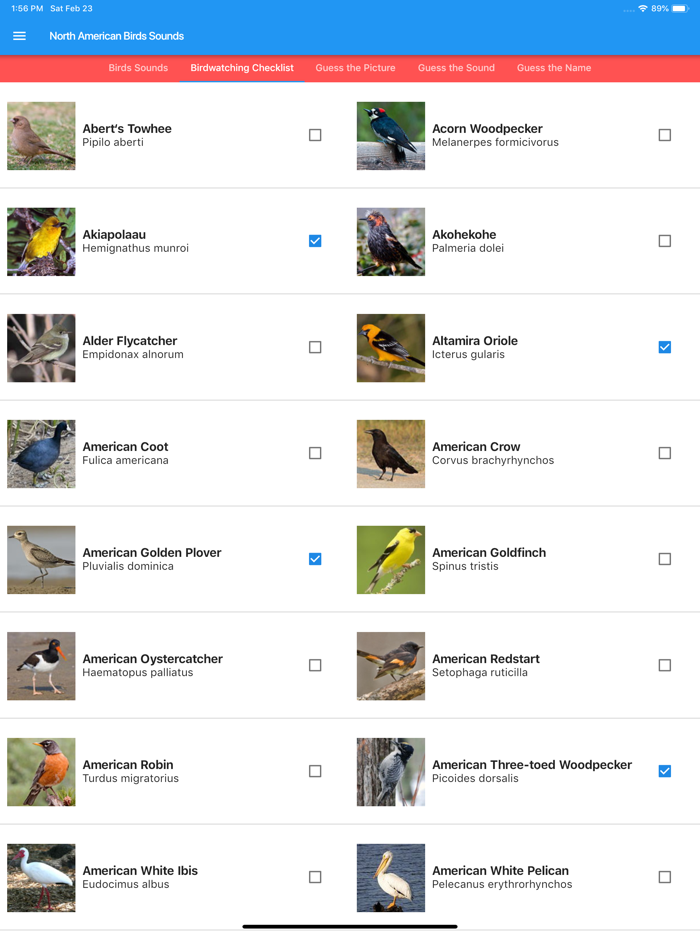The image size is (700, 934).
Task: Check the Akohekohe checkbox
Action: 664,241
